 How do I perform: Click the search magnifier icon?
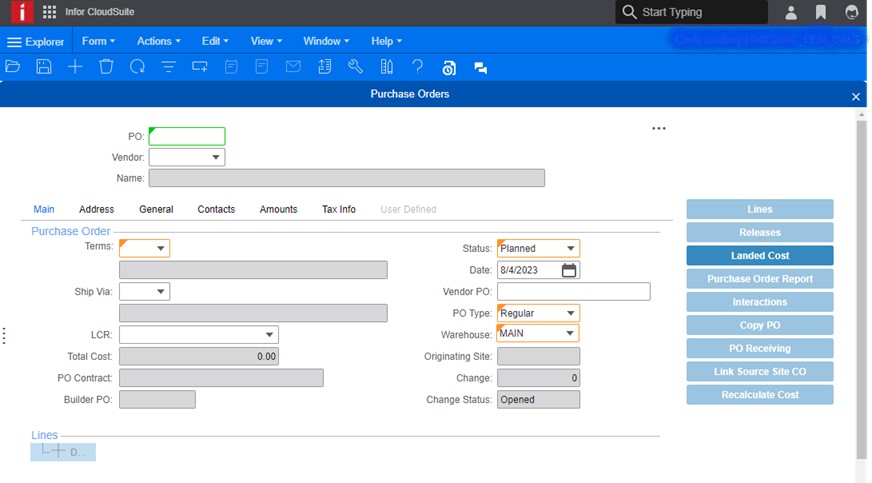pyautogui.click(x=629, y=12)
